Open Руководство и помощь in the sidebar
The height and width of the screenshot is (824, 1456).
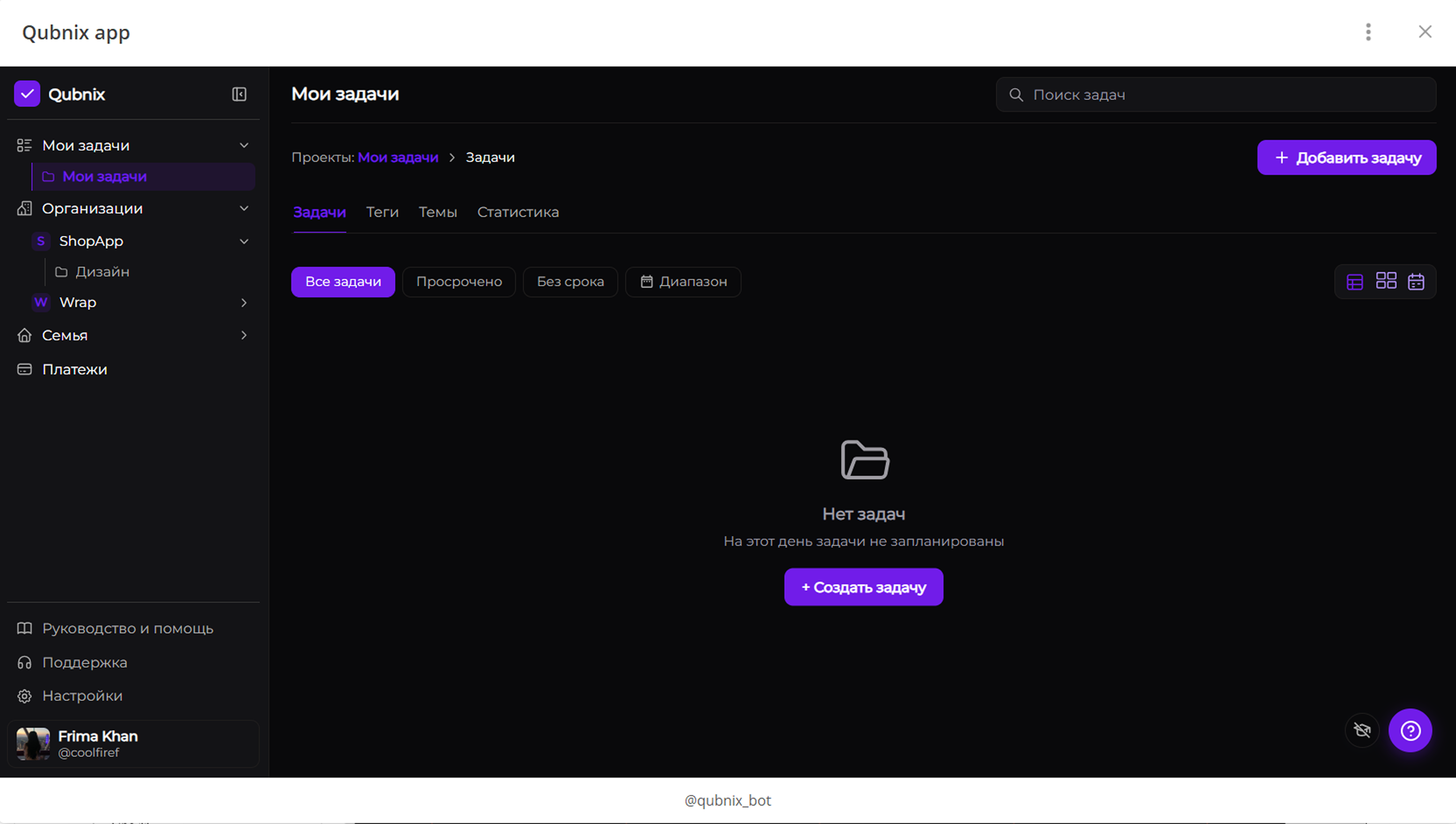[134, 628]
